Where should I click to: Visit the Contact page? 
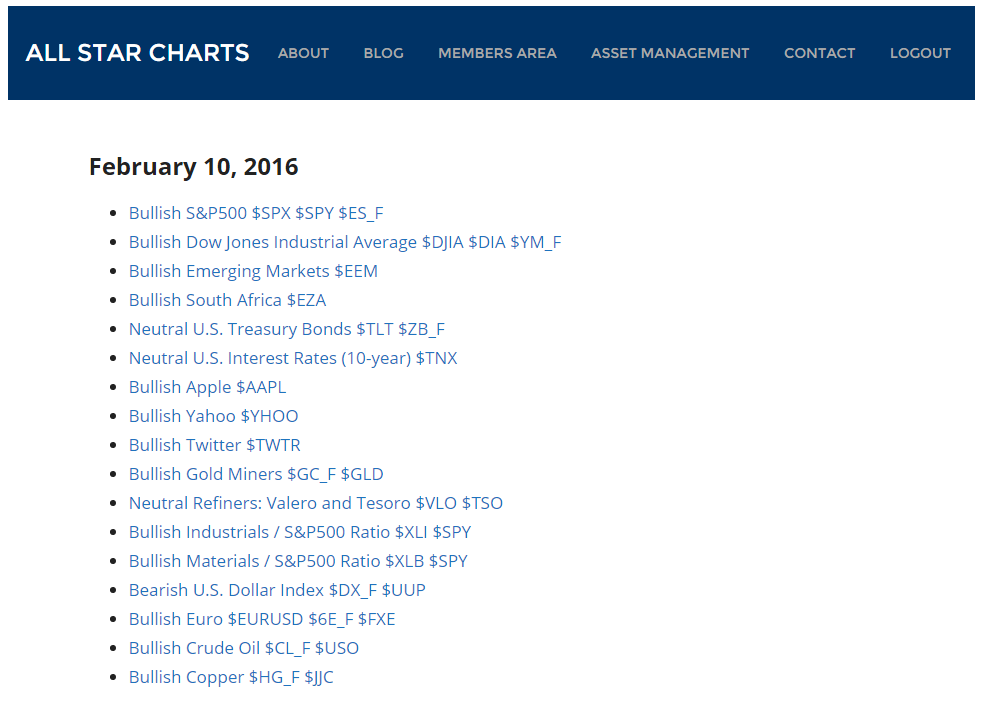[819, 53]
